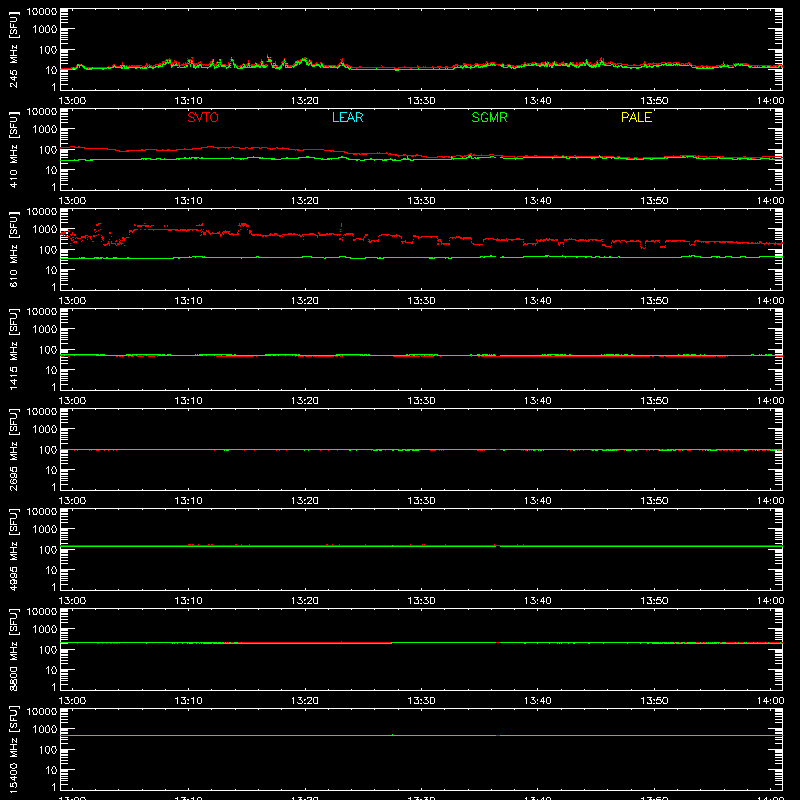Click the 13:50 tick label below 610 MHz plot
The image size is (800, 800).
click(654, 301)
